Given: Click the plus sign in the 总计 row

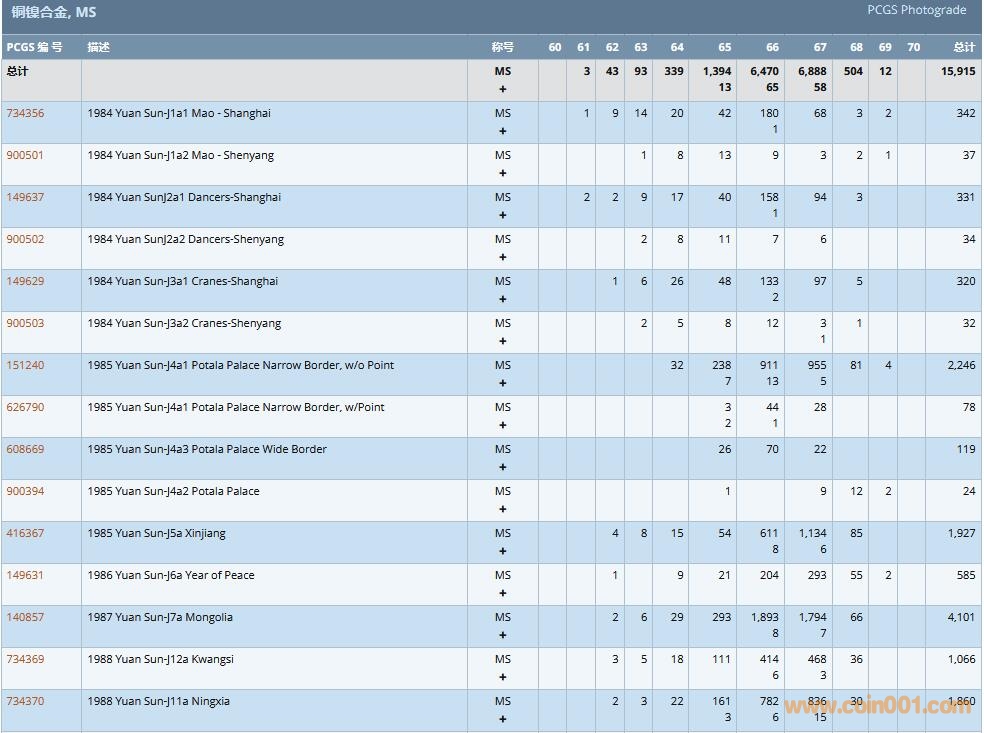Looking at the screenshot, I should pos(502,89).
